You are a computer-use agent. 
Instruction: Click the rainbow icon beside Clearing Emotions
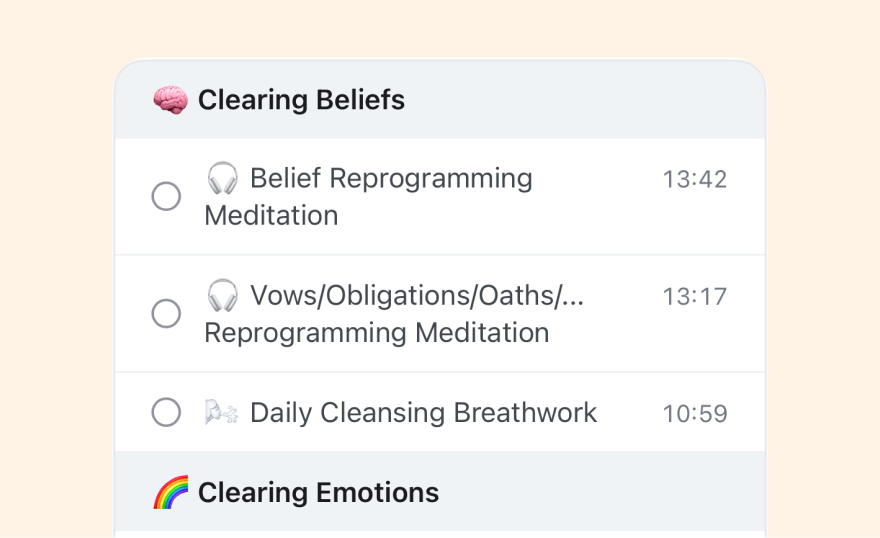coord(170,493)
